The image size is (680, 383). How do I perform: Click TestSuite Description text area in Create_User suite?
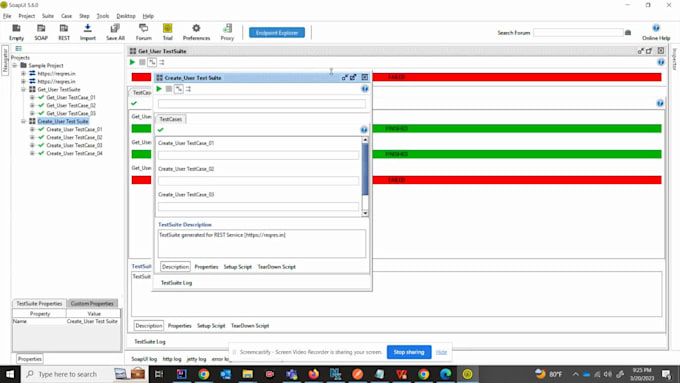pyautogui.click(x=262, y=243)
